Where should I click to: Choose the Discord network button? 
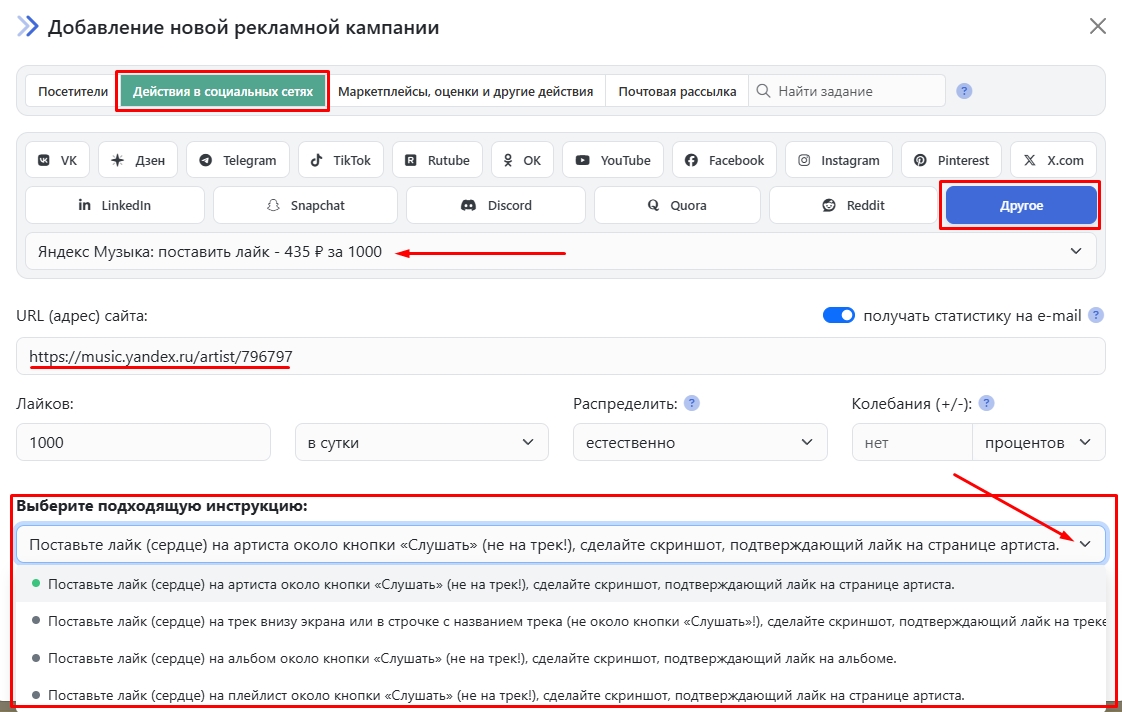[496, 205]
